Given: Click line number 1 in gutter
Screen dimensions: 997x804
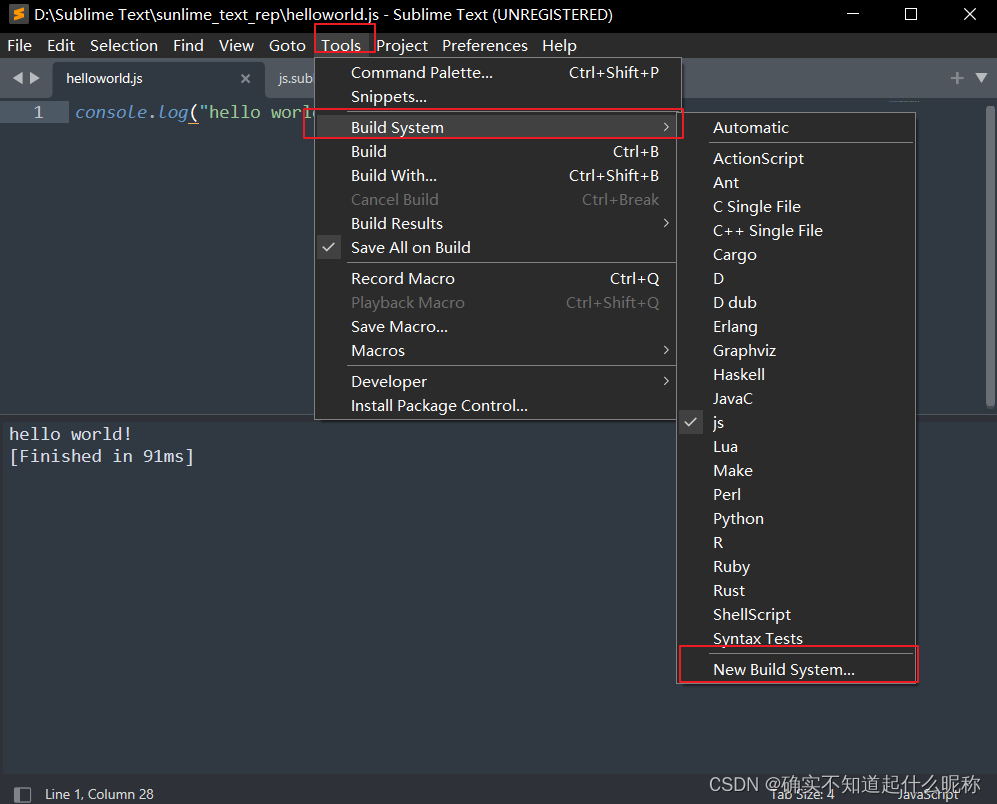Looking at the screenshot, I should tap(39, 112).
